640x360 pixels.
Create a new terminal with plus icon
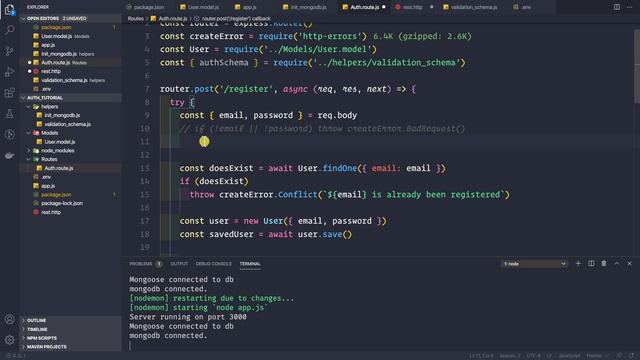click(x=578, y=264)
